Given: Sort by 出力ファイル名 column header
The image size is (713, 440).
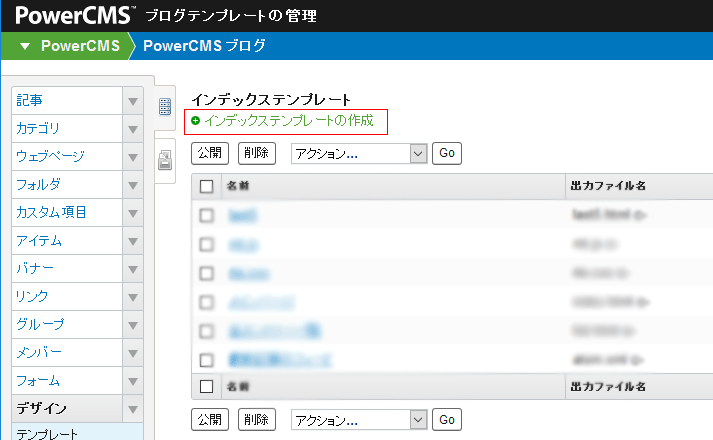Looking at the screenshot, I should click(608, 186).
